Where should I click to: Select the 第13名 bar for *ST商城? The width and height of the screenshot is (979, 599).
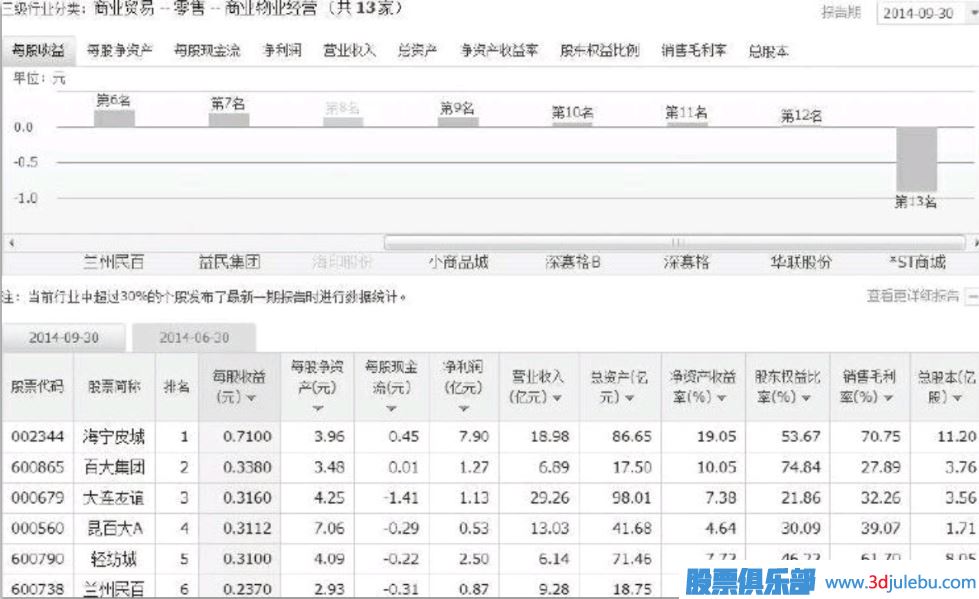tap(914, 160)
